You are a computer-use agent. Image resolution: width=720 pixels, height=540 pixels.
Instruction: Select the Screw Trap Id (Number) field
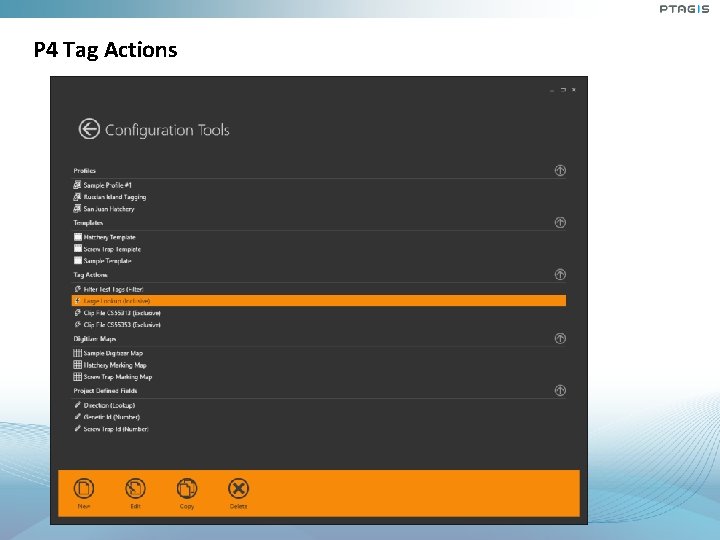[x=111, y=429]
